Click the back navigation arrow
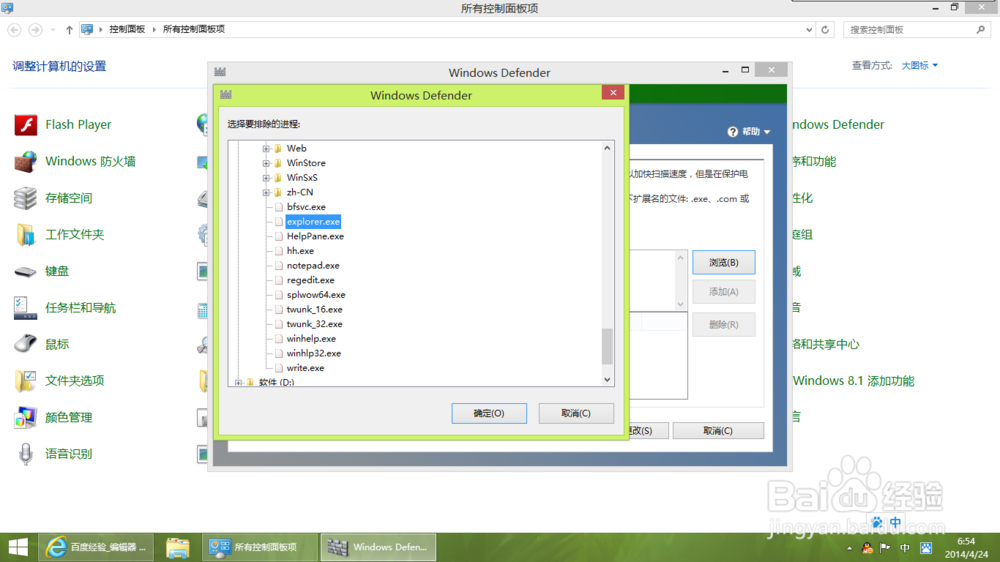The height and width of the screenshot is (562, 1000). [x=14, y=29]
